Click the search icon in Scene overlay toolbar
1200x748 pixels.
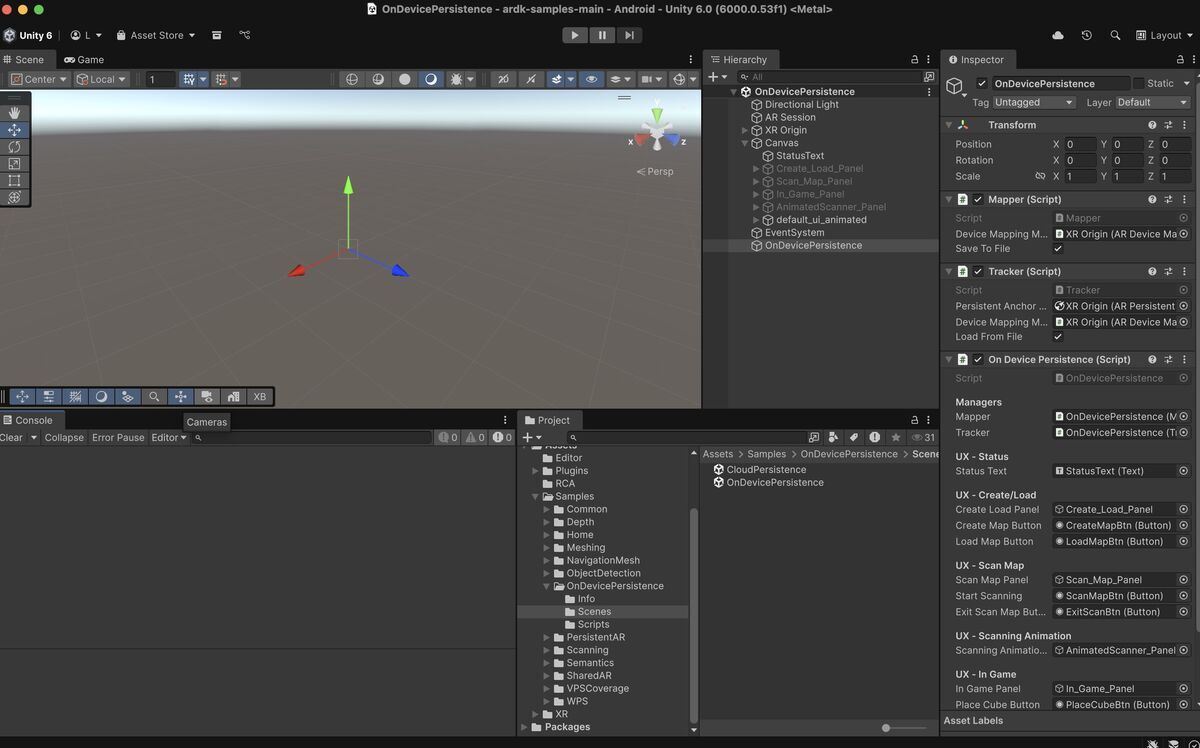(154, 396)
